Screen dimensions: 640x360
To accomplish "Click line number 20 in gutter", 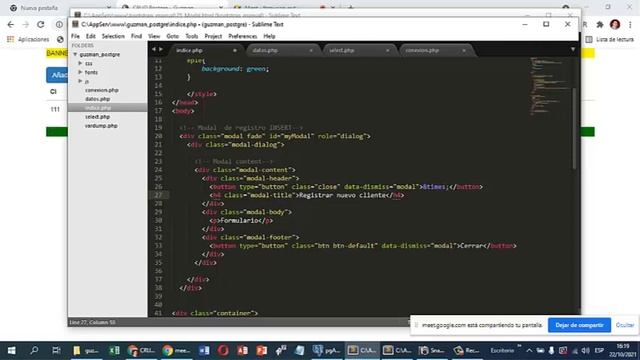I will coord(158,136).
